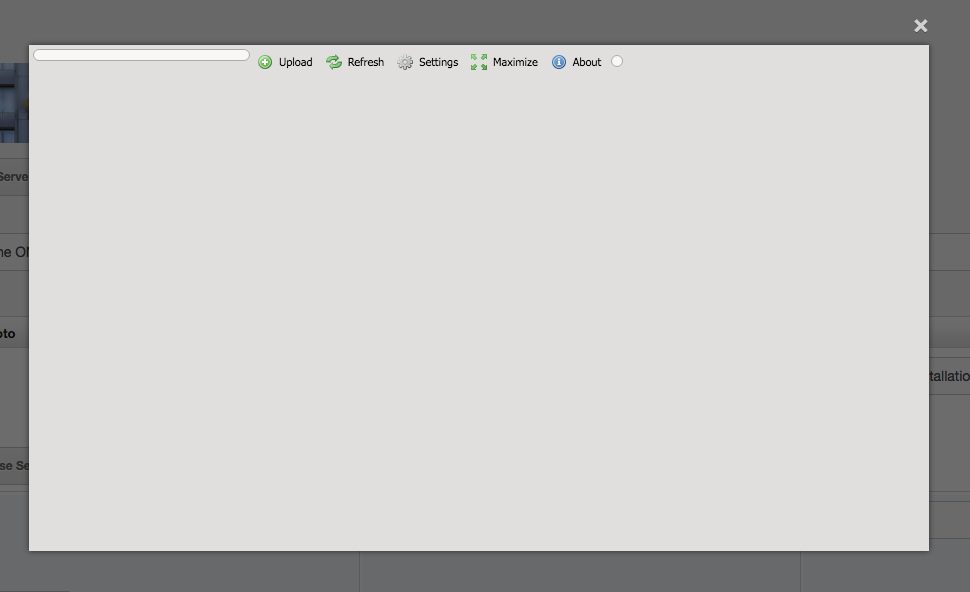
Task: Click the blue About info icon
Action: tap(559, 62)
